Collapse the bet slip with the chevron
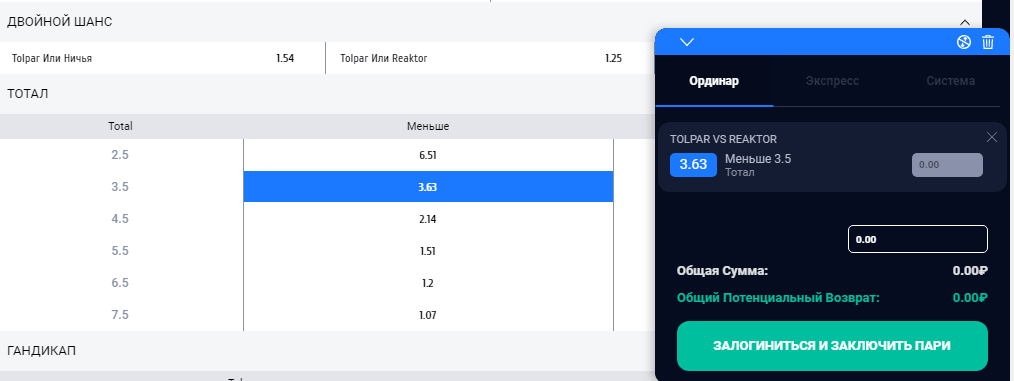The width and height of the screenshot is (1014, 381). [687, 42]
